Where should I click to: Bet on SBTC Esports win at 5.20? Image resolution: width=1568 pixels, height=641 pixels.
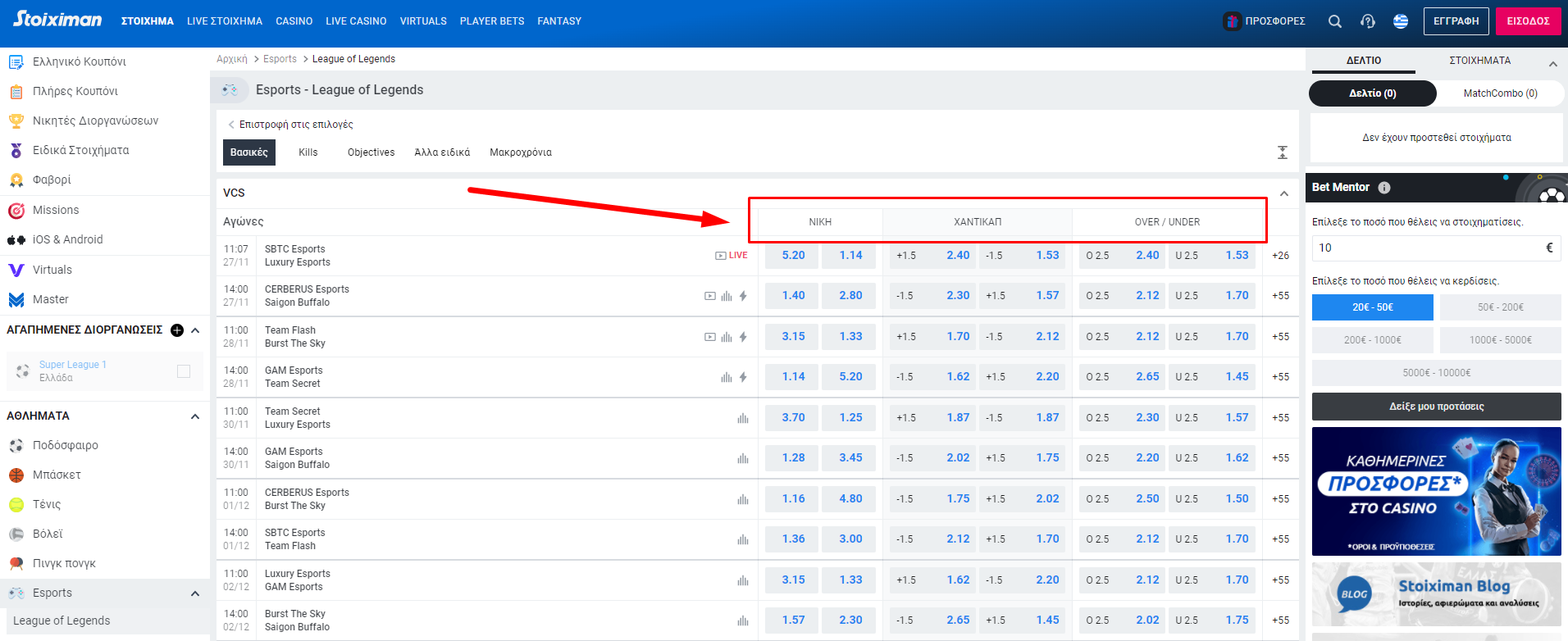[793, 256]
